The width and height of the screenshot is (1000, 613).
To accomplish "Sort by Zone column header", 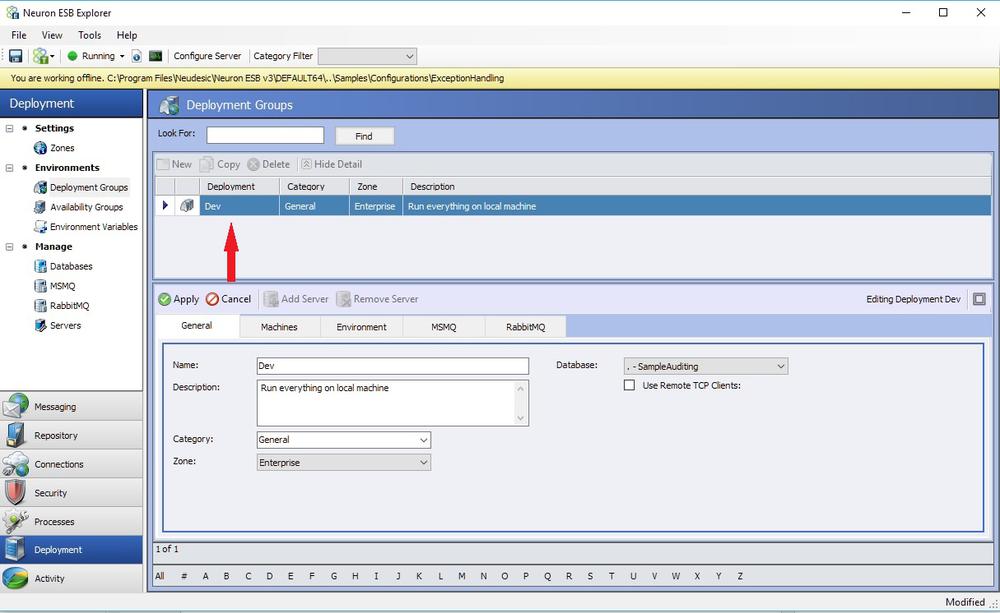I will (x=376, y=186).
